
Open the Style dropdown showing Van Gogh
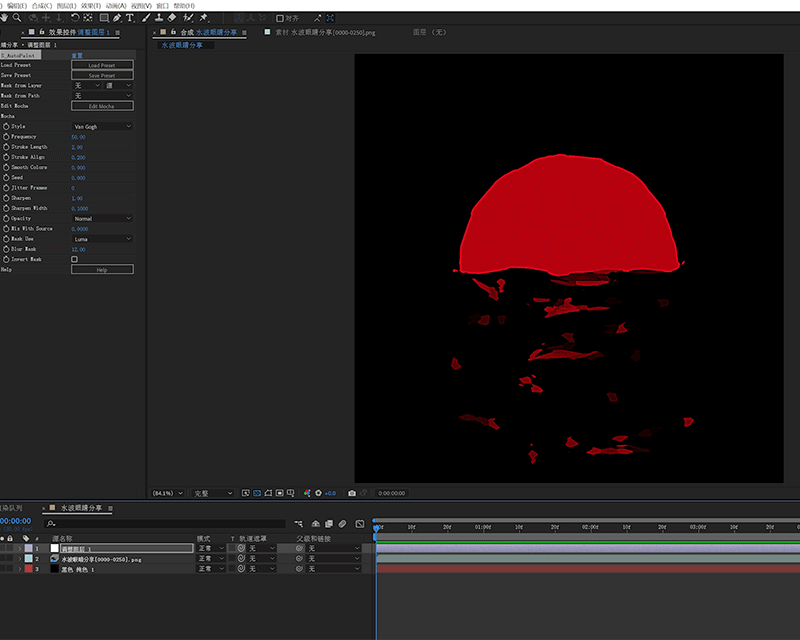tap(102, 127)
